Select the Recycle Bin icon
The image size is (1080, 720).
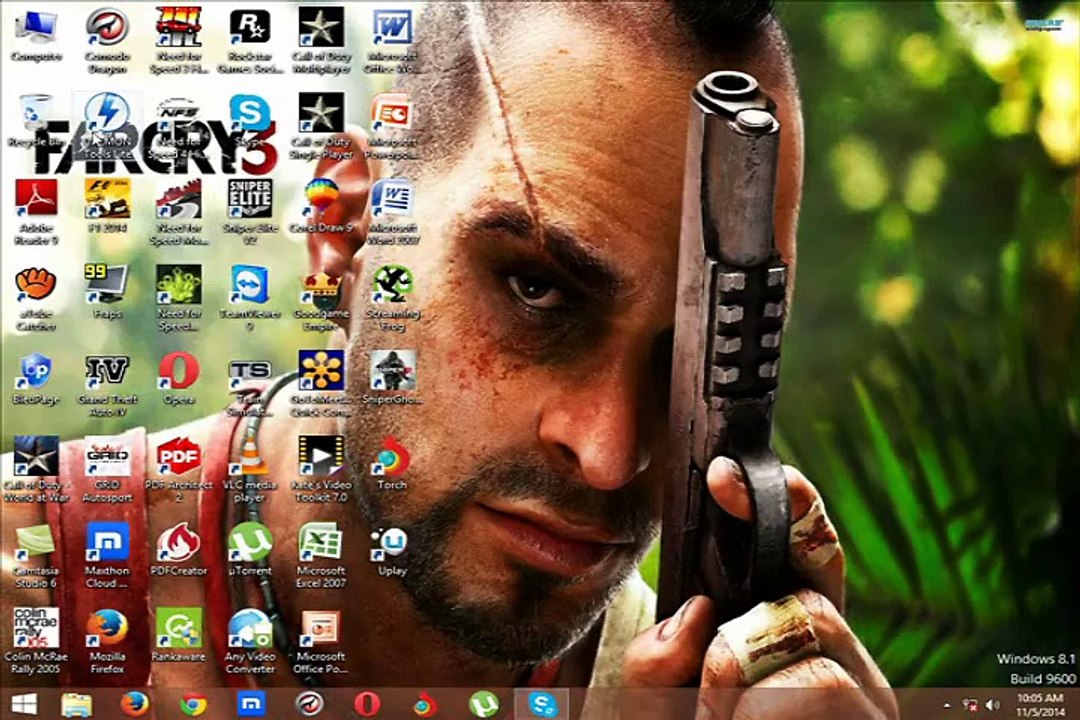[x=36, y=122]
